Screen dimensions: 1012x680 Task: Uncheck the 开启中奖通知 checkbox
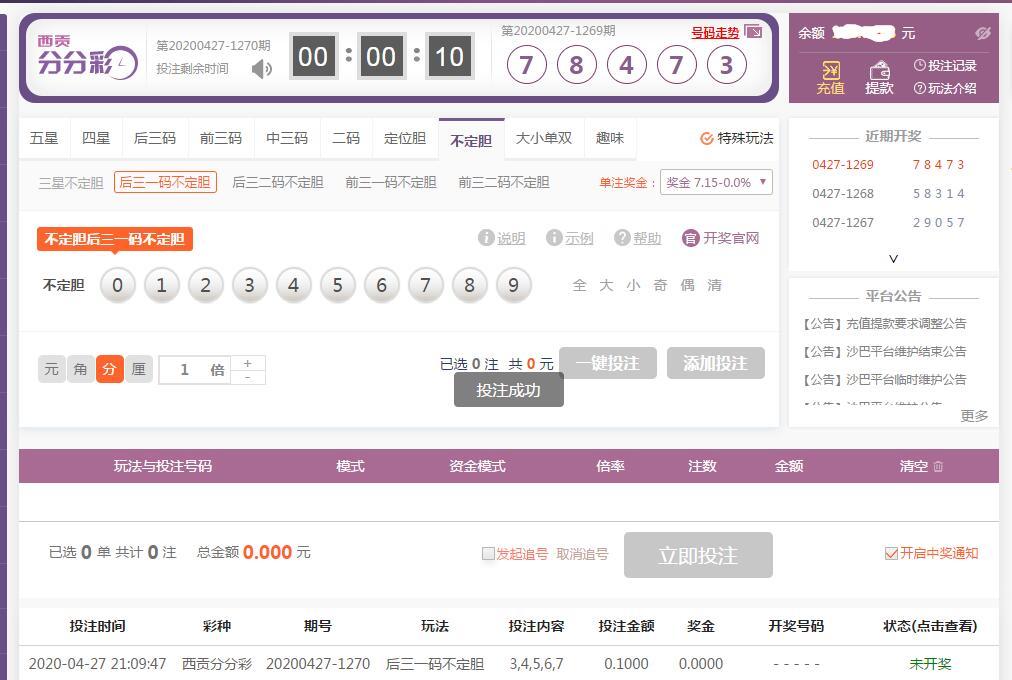point(891,553)
